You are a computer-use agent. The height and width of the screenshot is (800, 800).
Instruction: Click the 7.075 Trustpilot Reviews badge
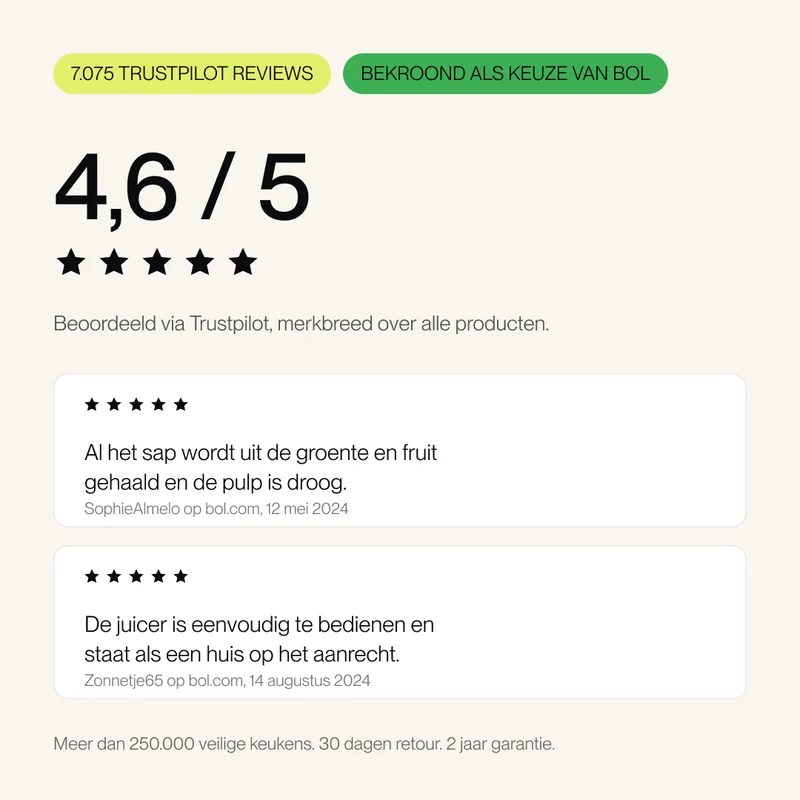pos(192,73)
